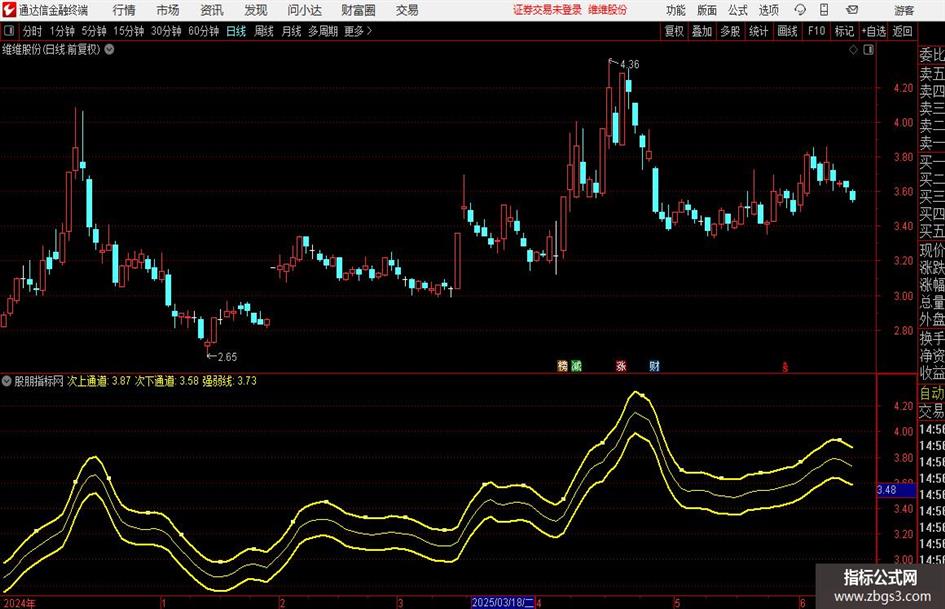This screenshot has width=945, height=609.
Task: Switch to 60分钟 period
Action: click(x=203, y=31)
